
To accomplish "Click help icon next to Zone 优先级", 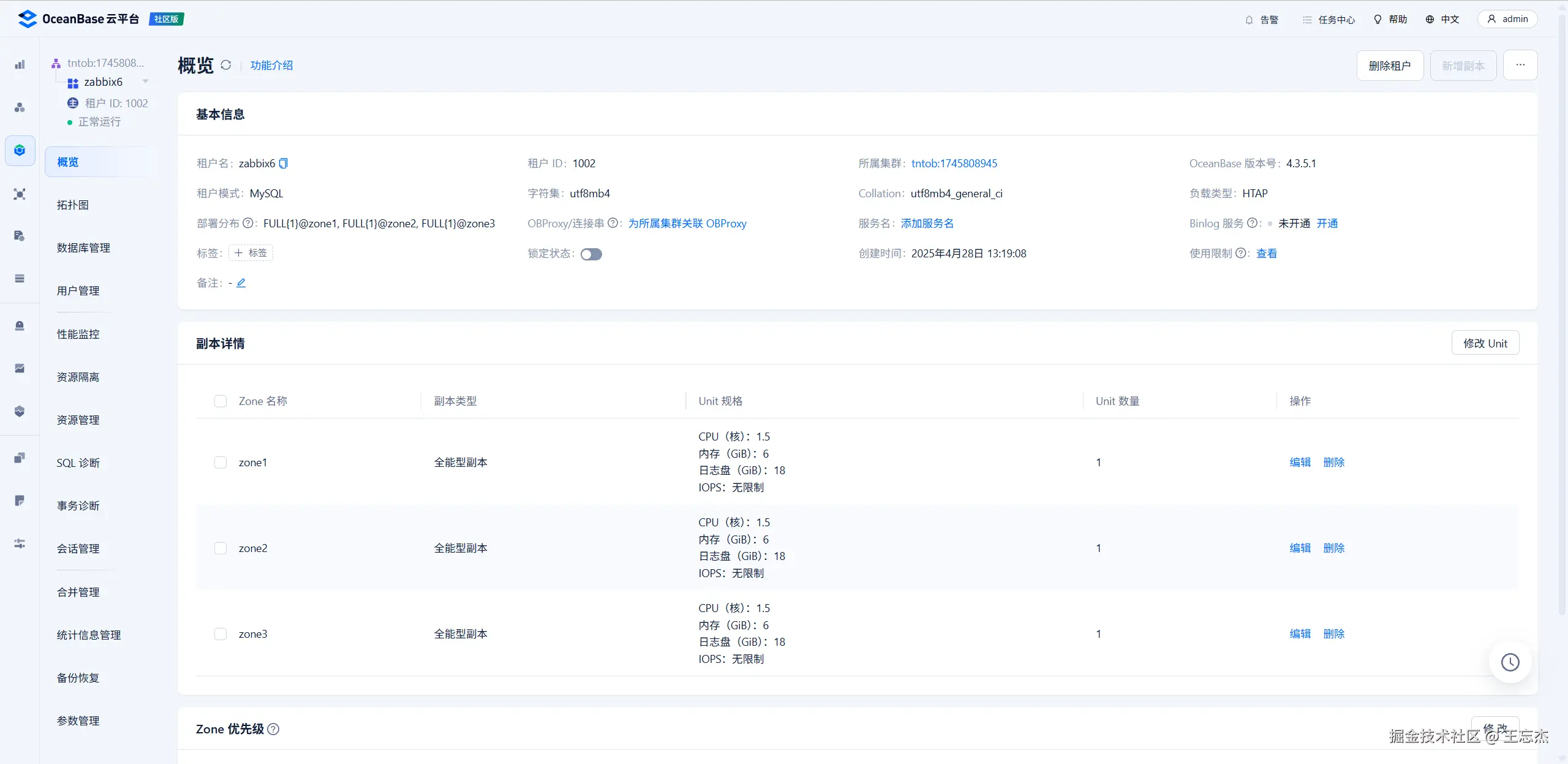I will point(274,729).
